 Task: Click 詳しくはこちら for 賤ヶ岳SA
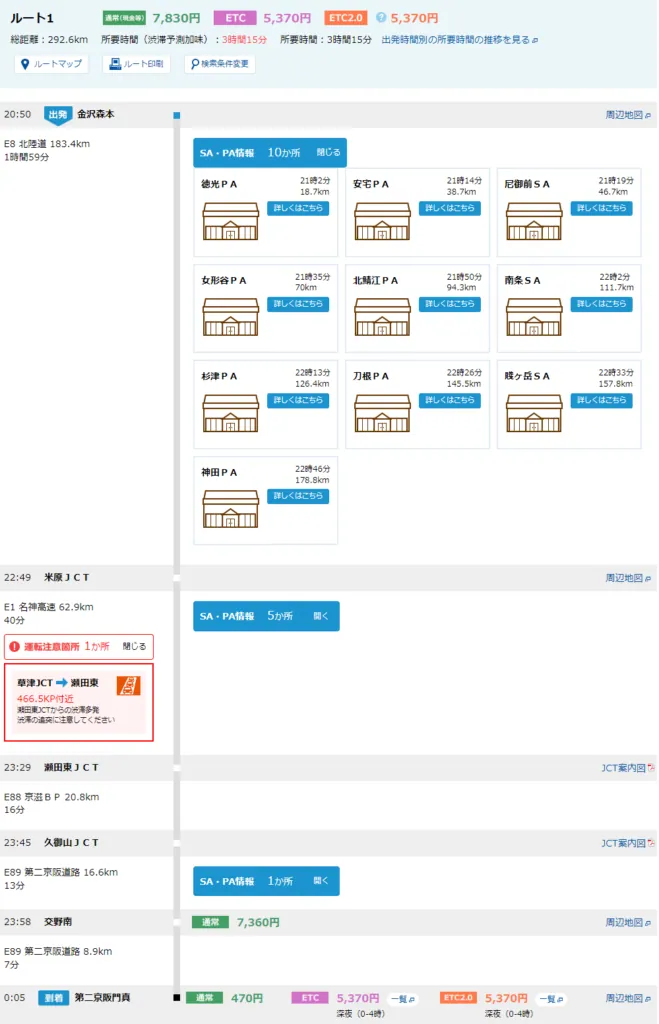pos(601,400)
